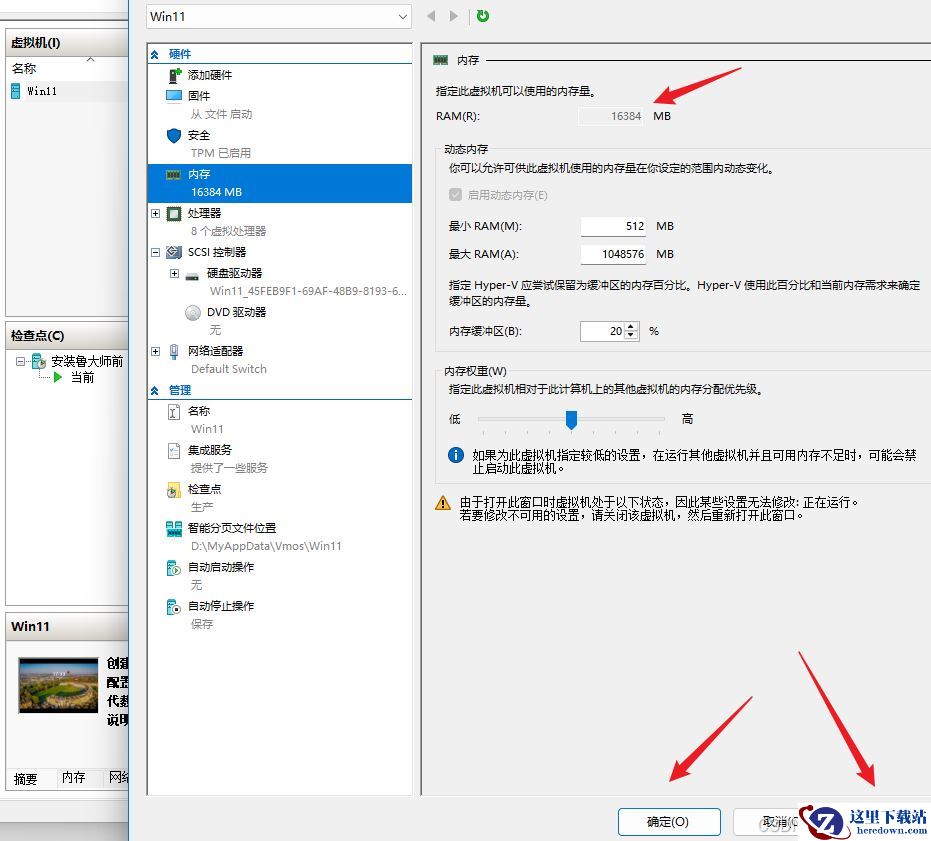931x841 pixels.
Task: Select the Default Switch text
Action: coord(229,369)
